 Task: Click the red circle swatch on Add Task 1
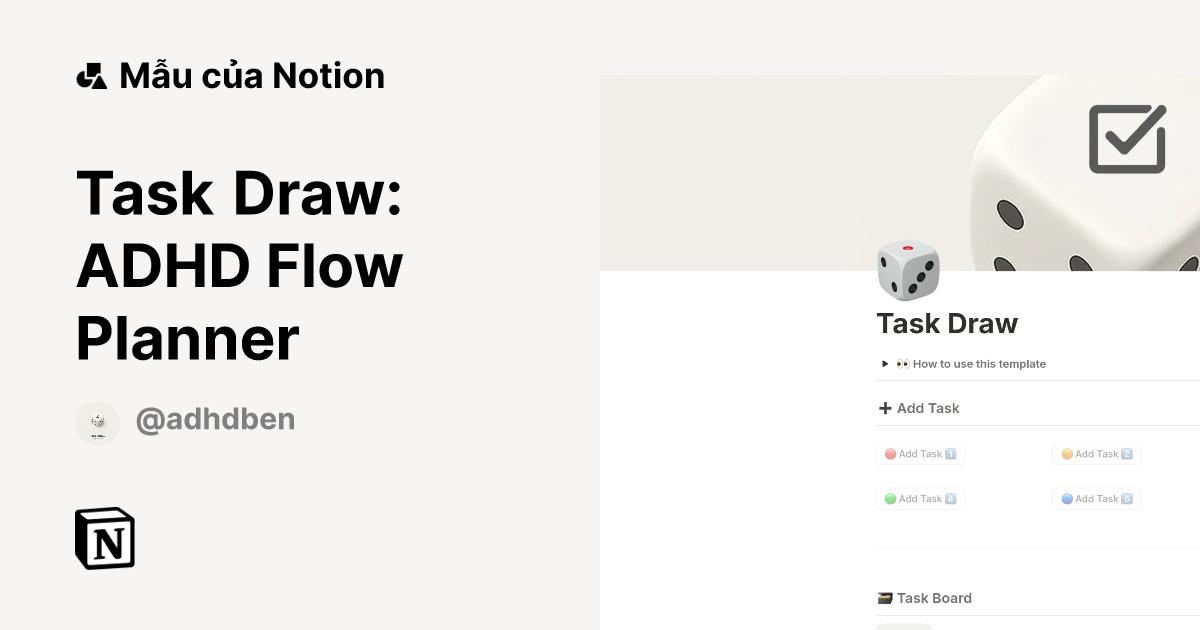click(889, 453)
